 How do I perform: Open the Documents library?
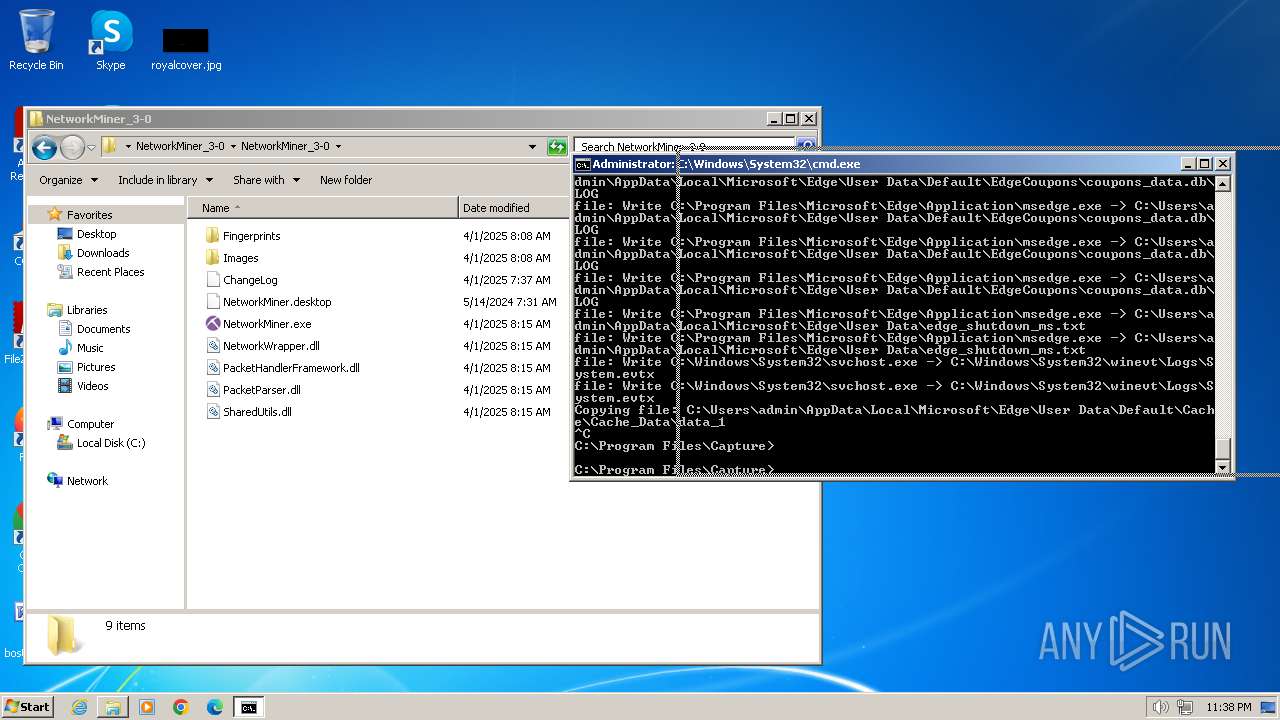coord(103,329)
